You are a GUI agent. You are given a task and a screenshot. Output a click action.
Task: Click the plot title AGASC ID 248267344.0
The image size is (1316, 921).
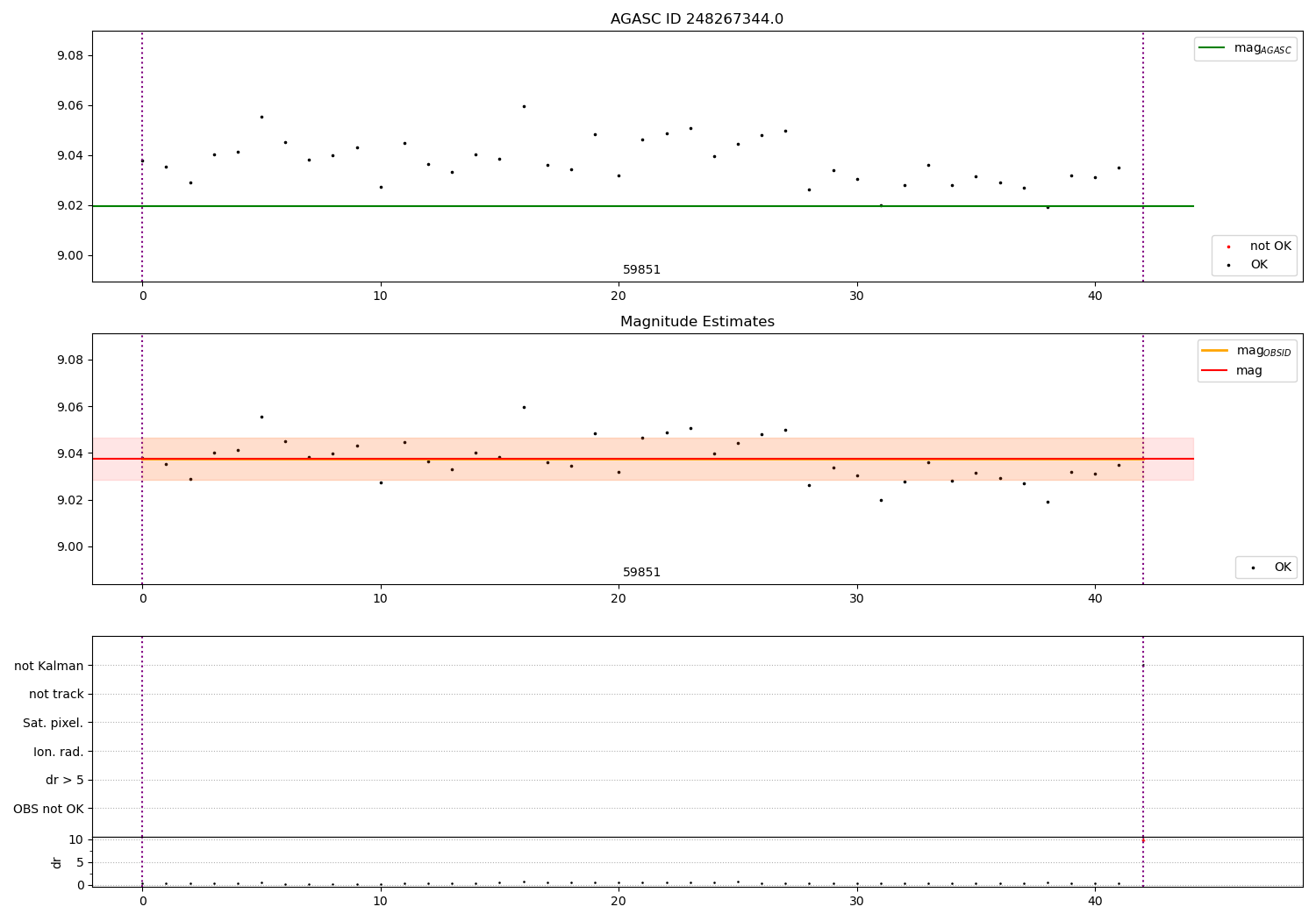(x=697, y=19)
